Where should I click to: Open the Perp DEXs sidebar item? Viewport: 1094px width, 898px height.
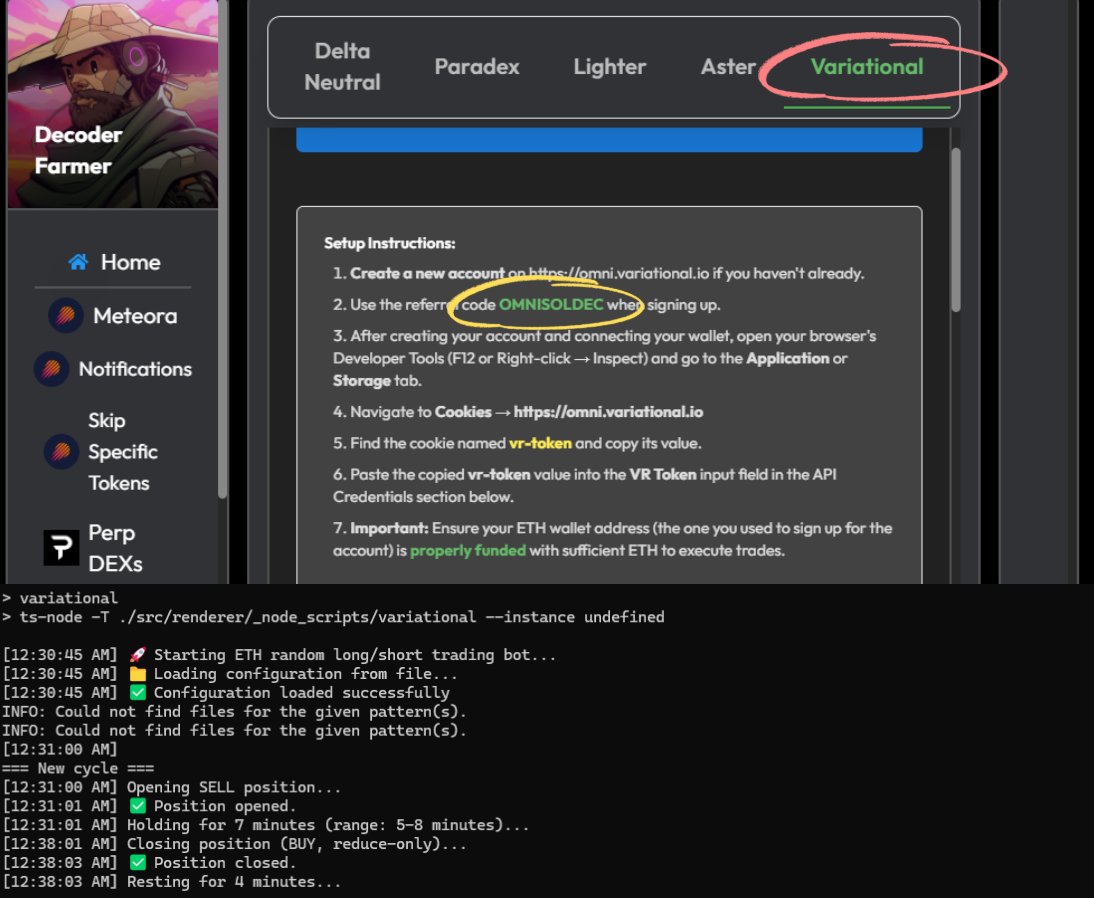click(93, 548)
